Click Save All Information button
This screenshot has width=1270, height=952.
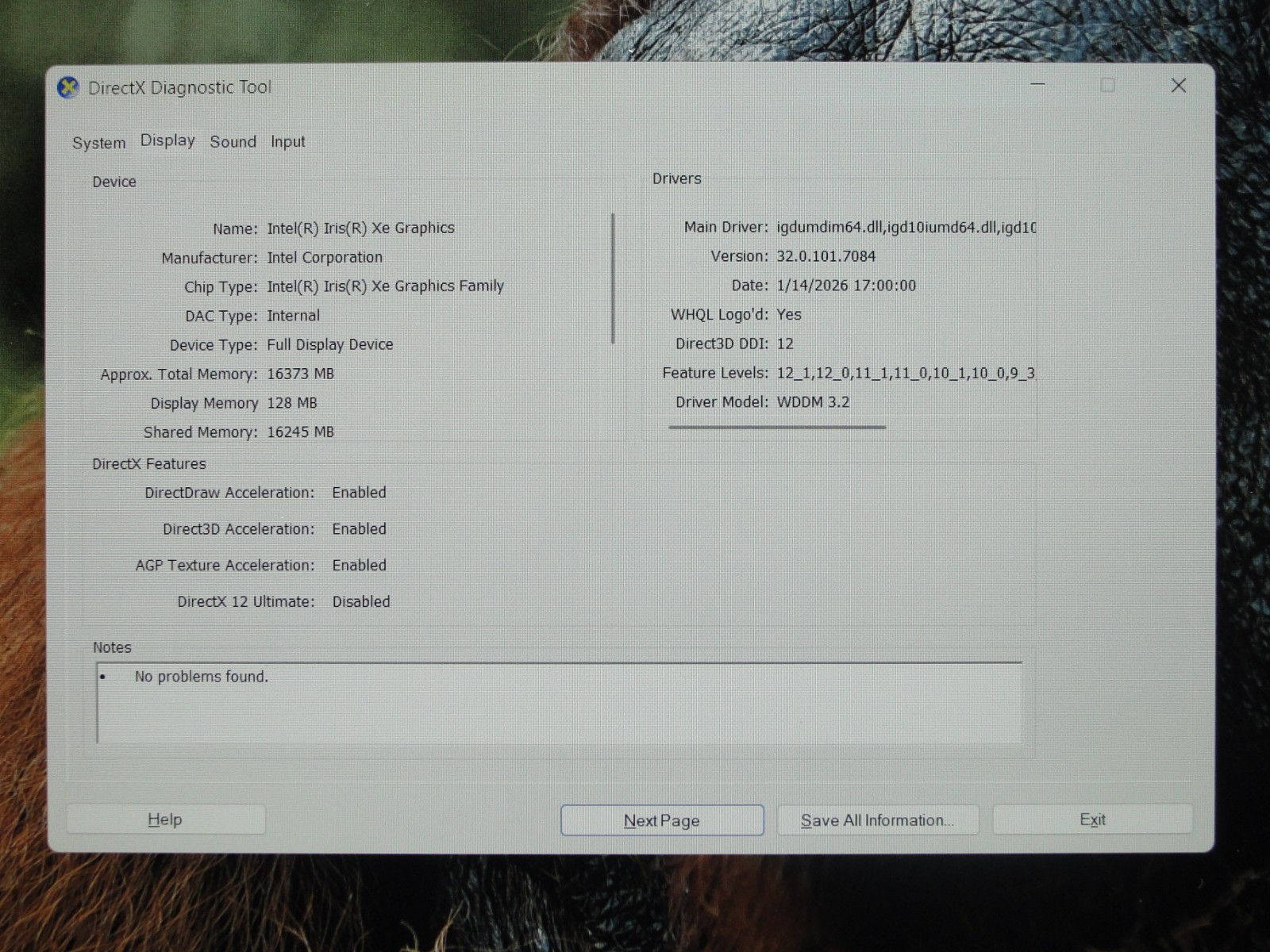878,820
